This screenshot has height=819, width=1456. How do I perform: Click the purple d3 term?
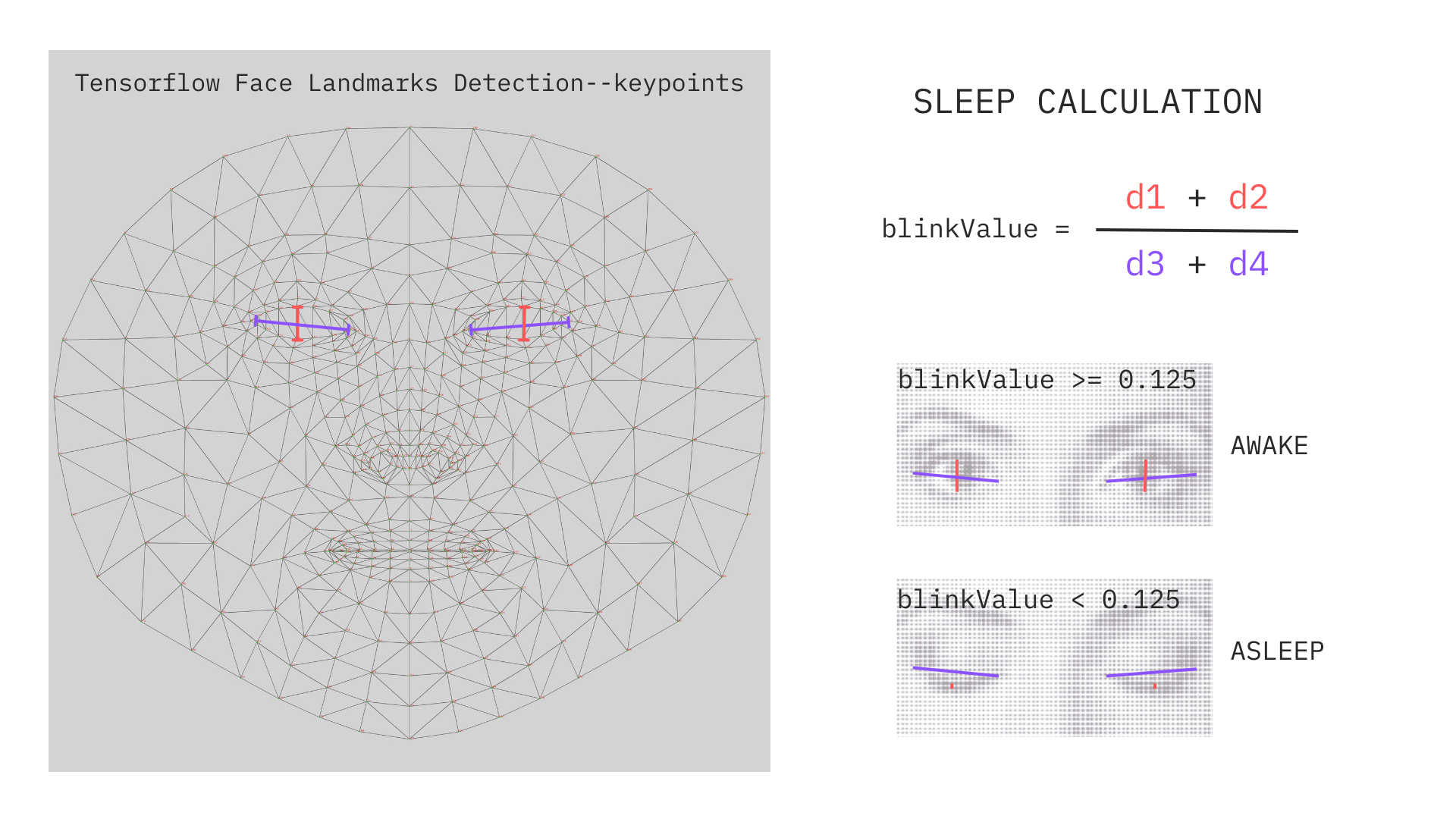coord(1145,265)
